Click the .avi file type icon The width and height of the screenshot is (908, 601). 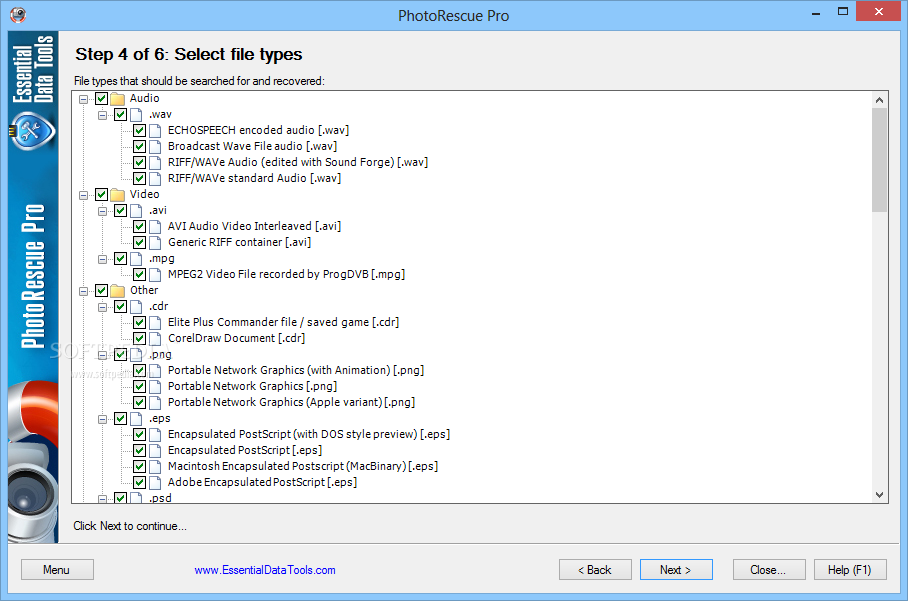(x=136, y=211)
